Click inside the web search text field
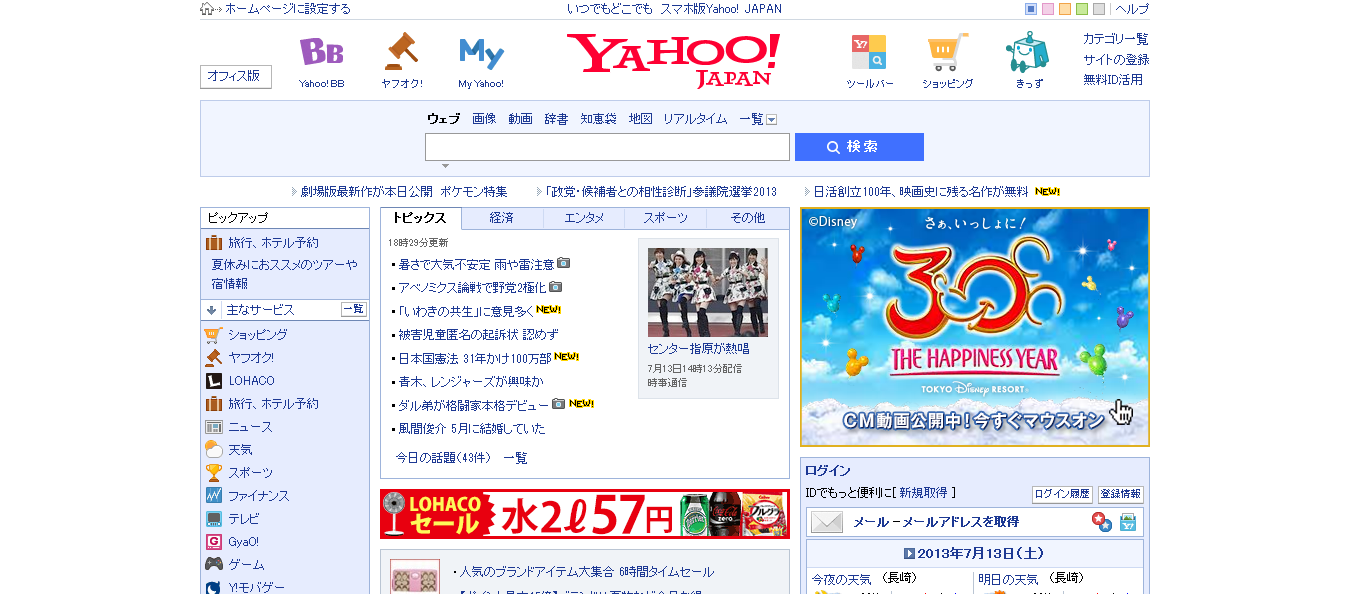Image resolution: width=1349 pixels, height=594 pixels. [607, 147]
